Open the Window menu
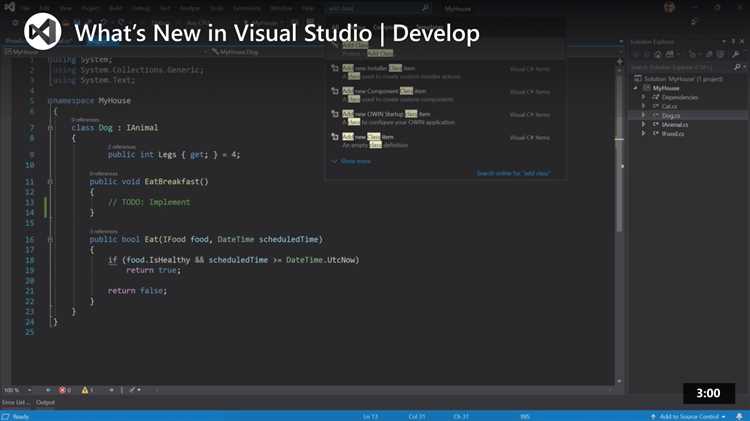 click(281, 8)
